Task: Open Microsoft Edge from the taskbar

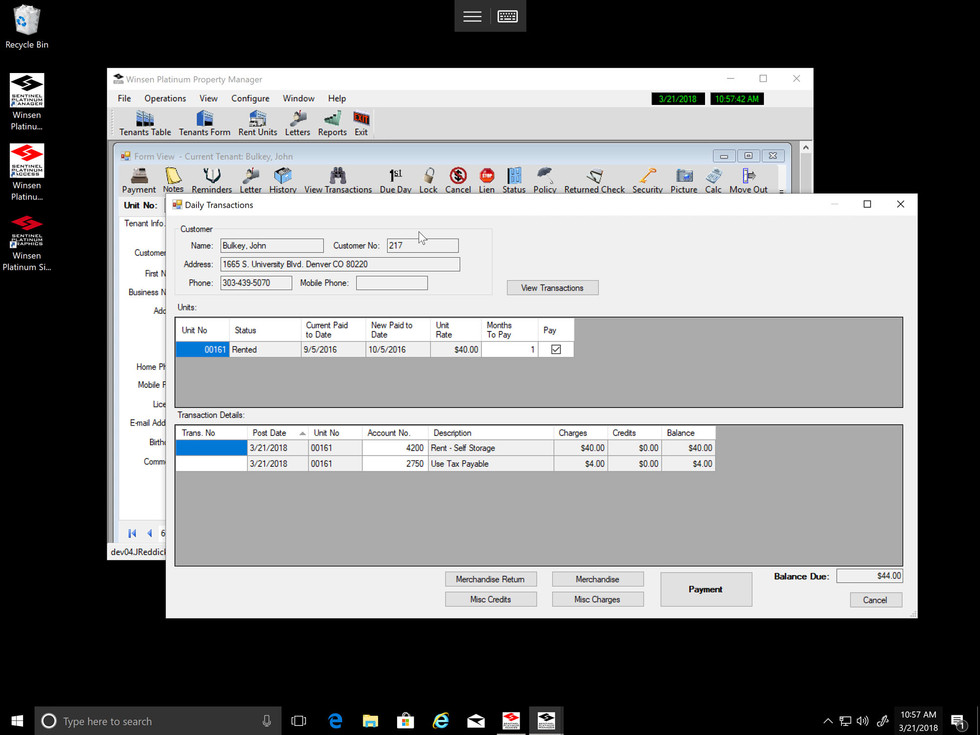Action: pos(336,721)
